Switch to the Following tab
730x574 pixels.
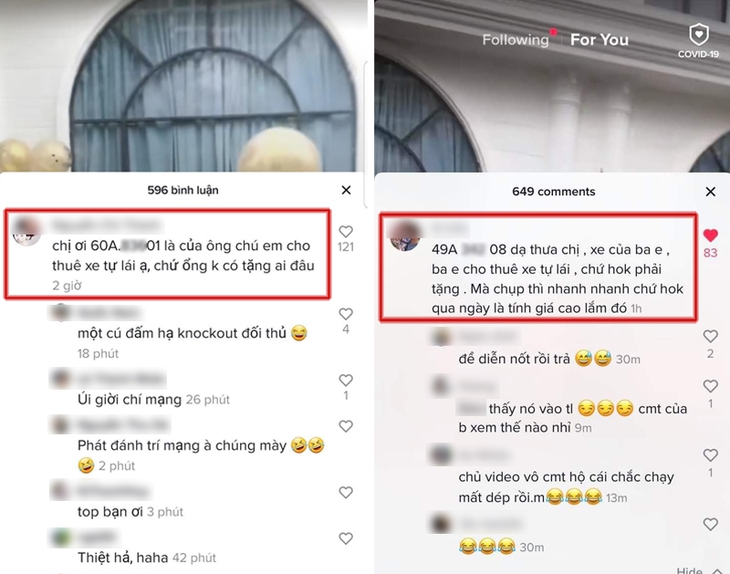[515, 40]
